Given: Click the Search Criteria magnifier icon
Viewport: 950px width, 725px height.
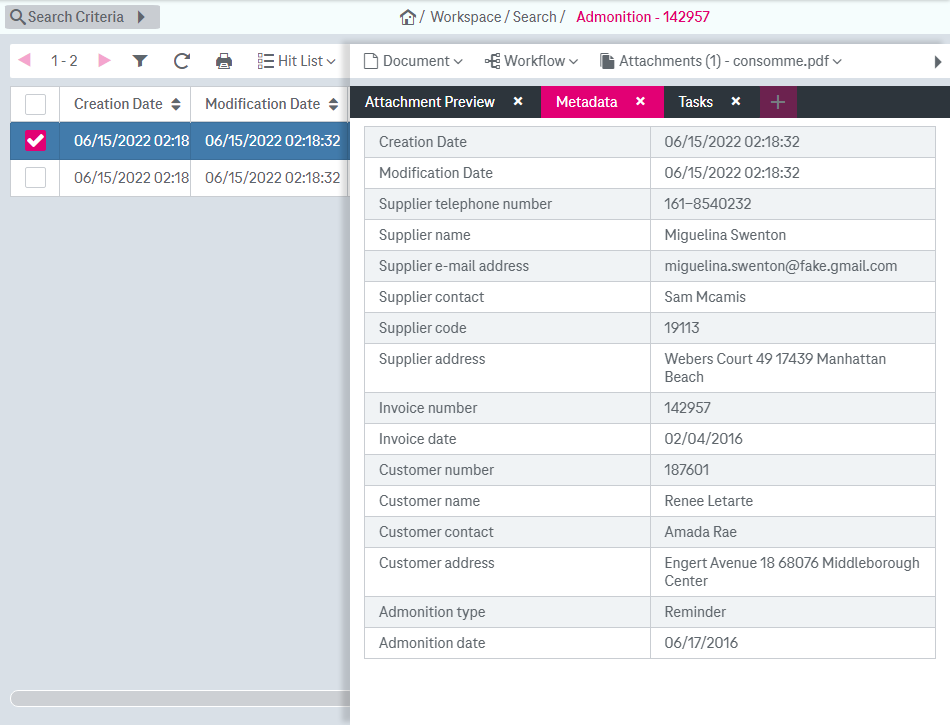Looking at the screenshot, I should point(18,17).
